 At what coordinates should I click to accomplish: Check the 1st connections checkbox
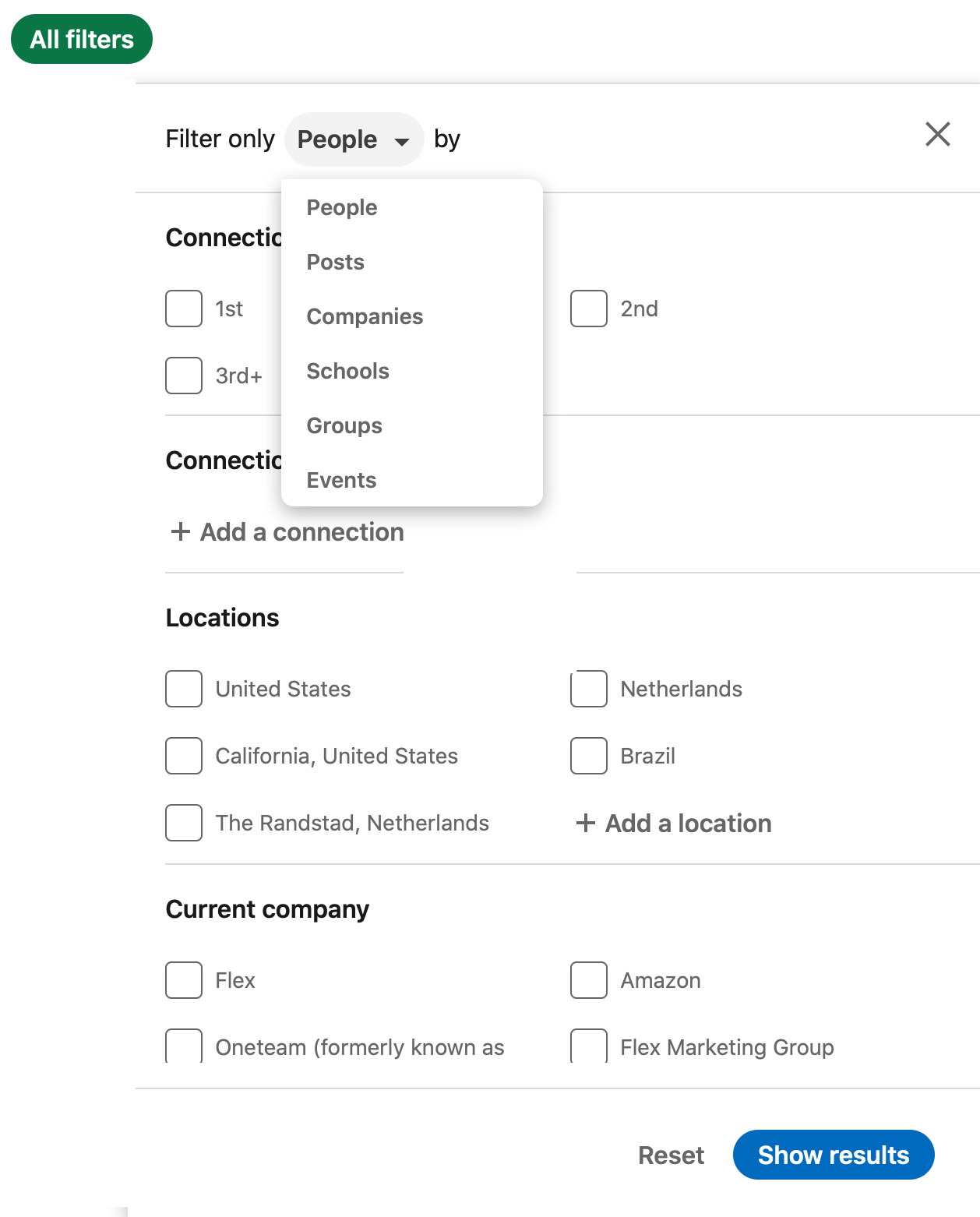[184, 309]
